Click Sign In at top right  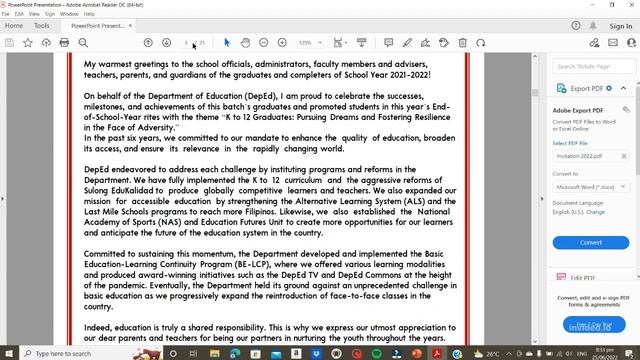(620, 26)
